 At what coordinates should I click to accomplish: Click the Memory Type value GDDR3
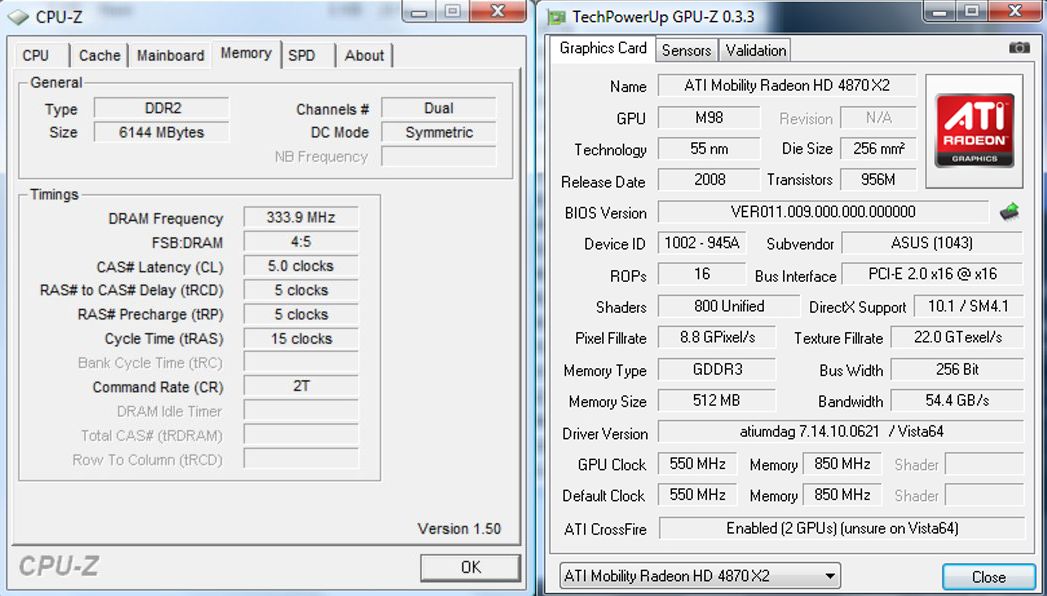point(717,369)
